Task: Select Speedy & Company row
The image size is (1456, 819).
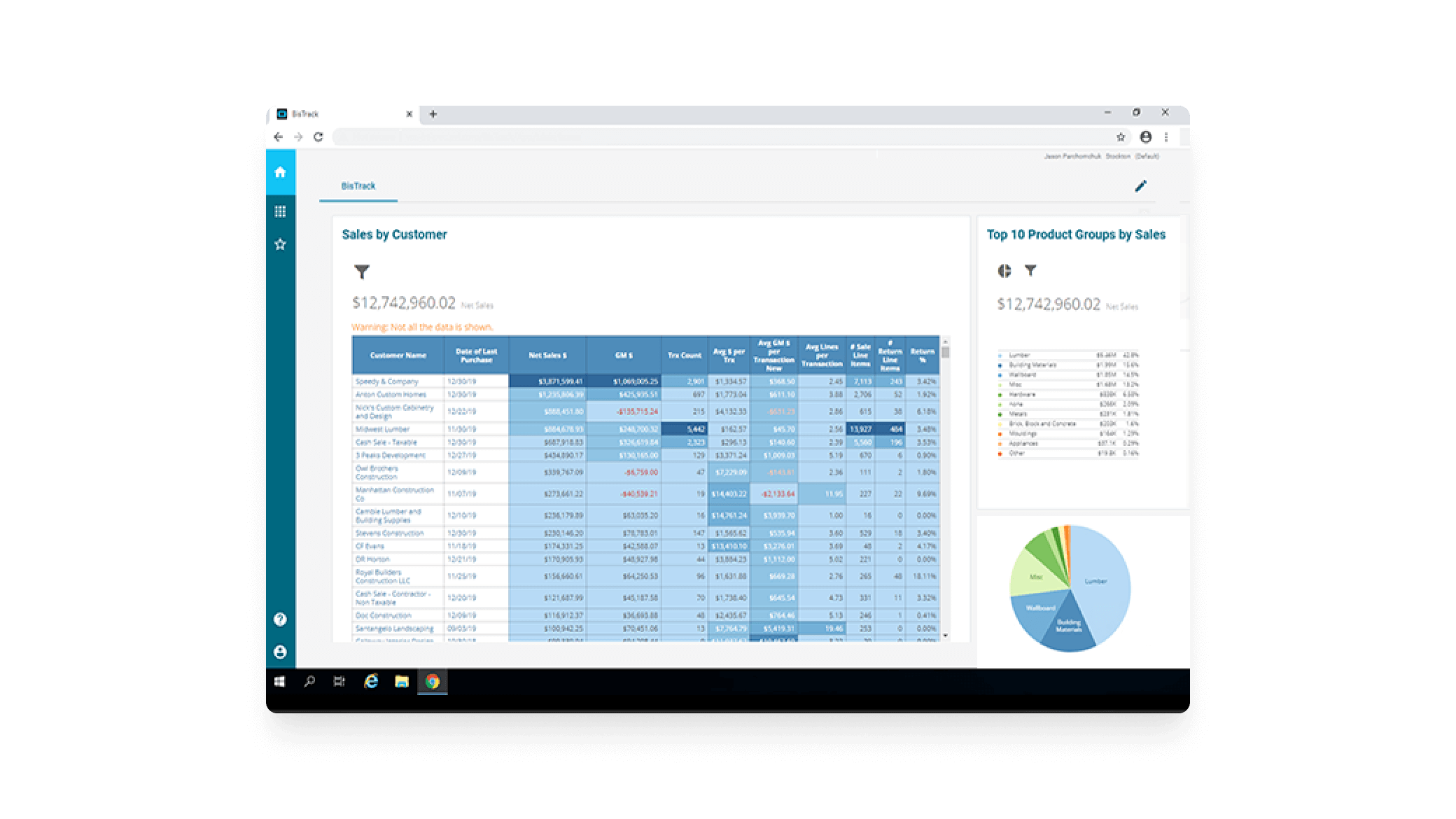Action: [645, 381]
